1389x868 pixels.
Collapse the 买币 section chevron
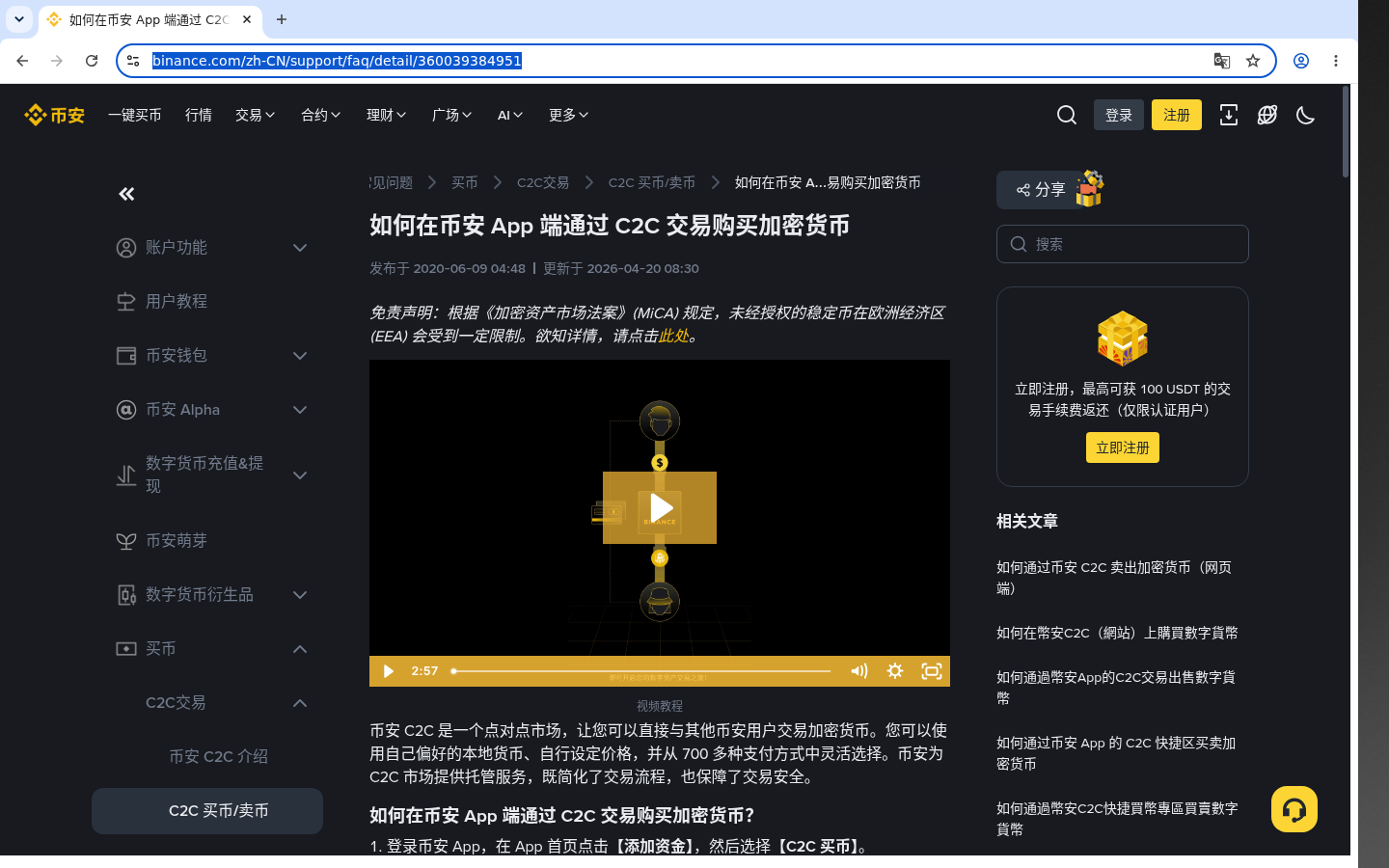[x=300, y=649]
